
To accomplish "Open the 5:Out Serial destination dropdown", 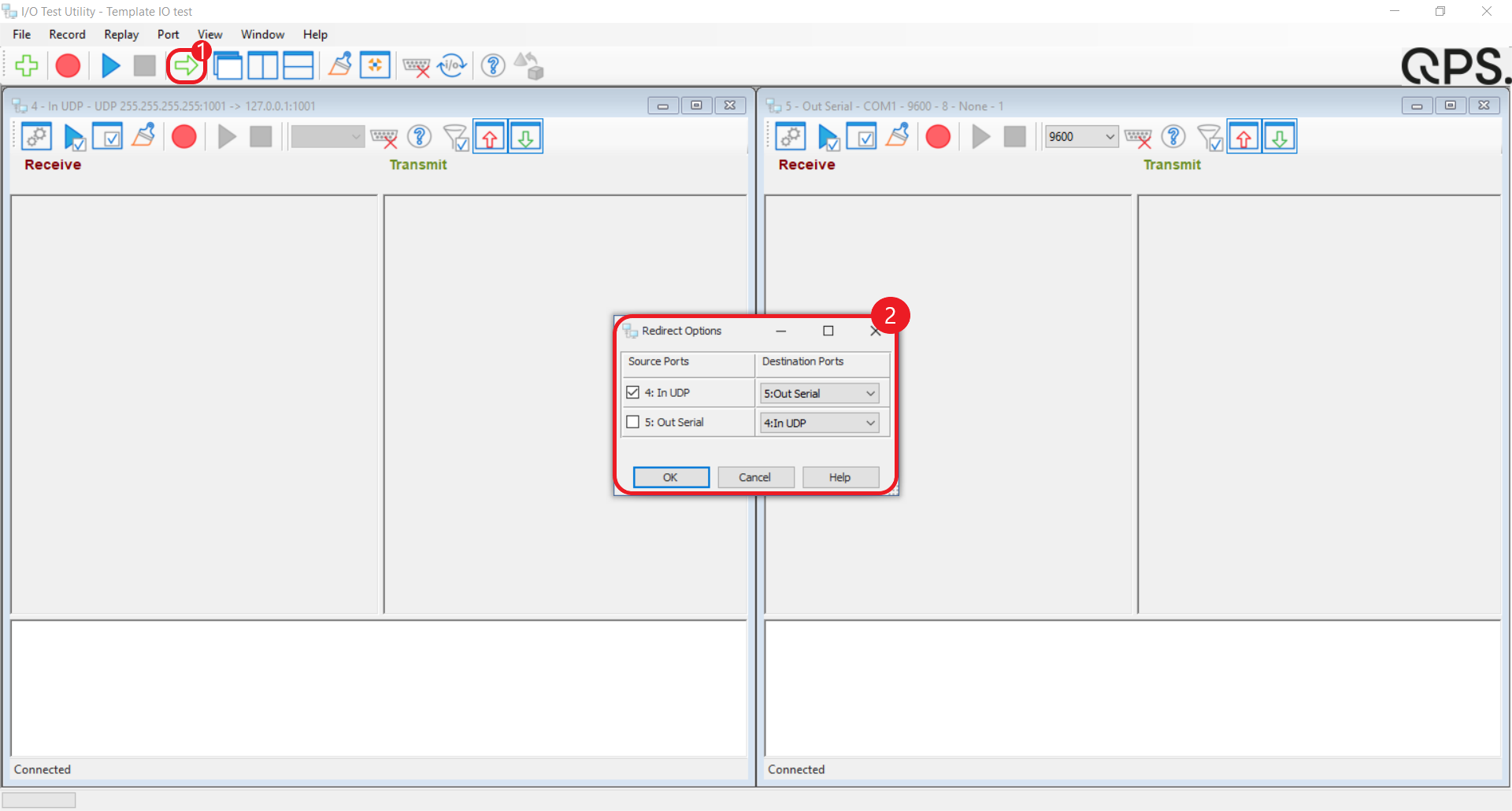I will [819, 393].
